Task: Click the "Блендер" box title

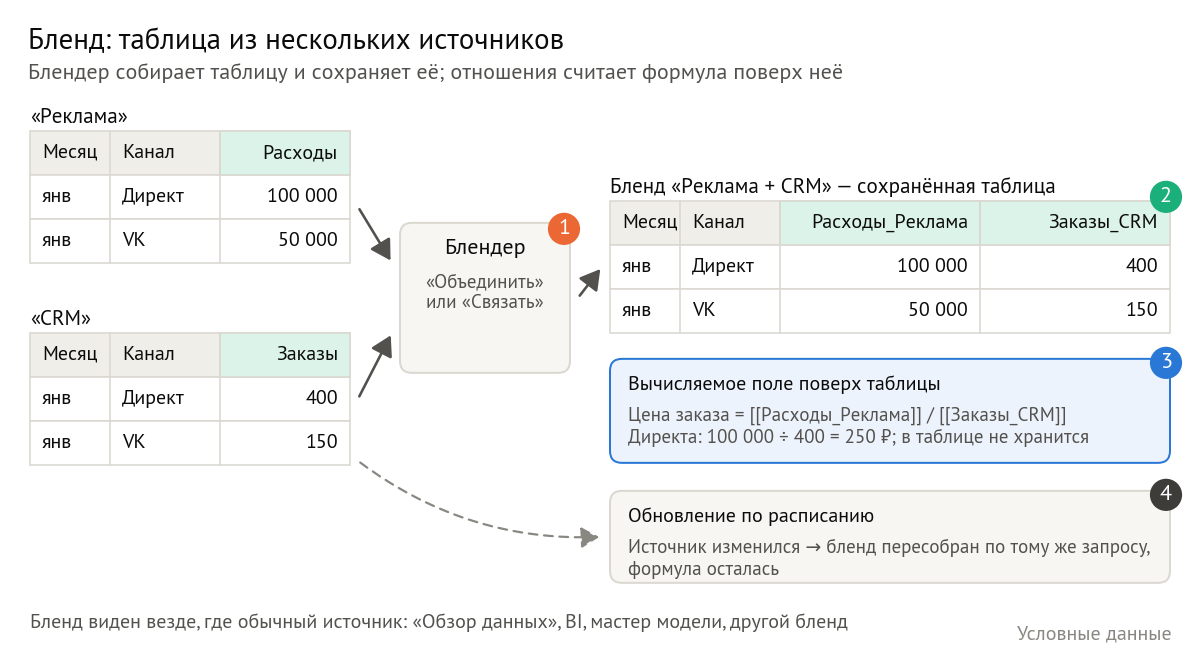Action: [484, 247]
